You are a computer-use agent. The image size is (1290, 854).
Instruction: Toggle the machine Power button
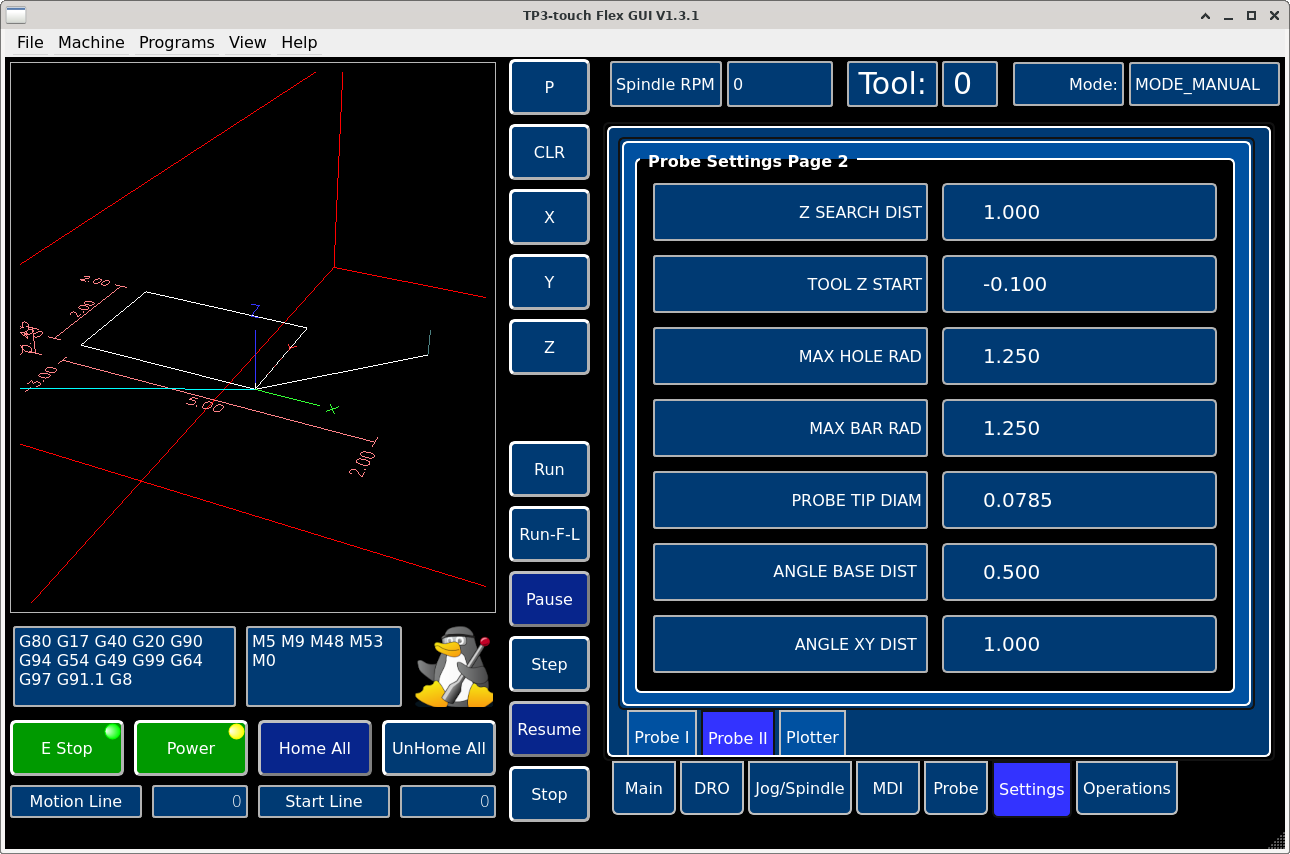[x=191, y=748]
